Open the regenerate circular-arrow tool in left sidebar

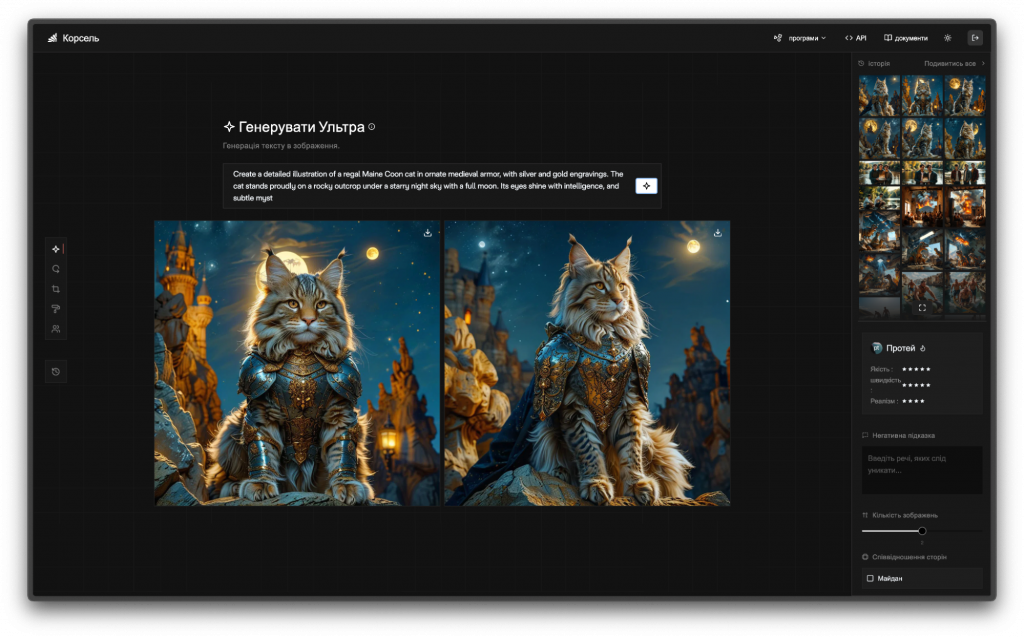56,269
